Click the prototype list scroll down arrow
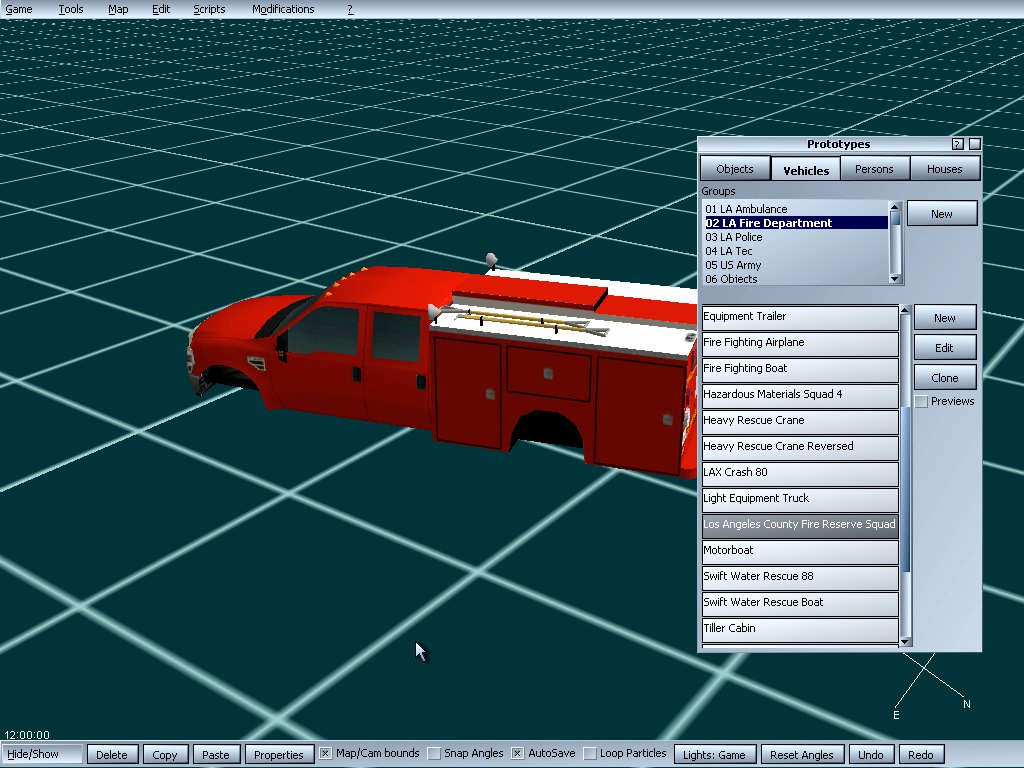This screenshot has width=1024, height=768. 905,642
